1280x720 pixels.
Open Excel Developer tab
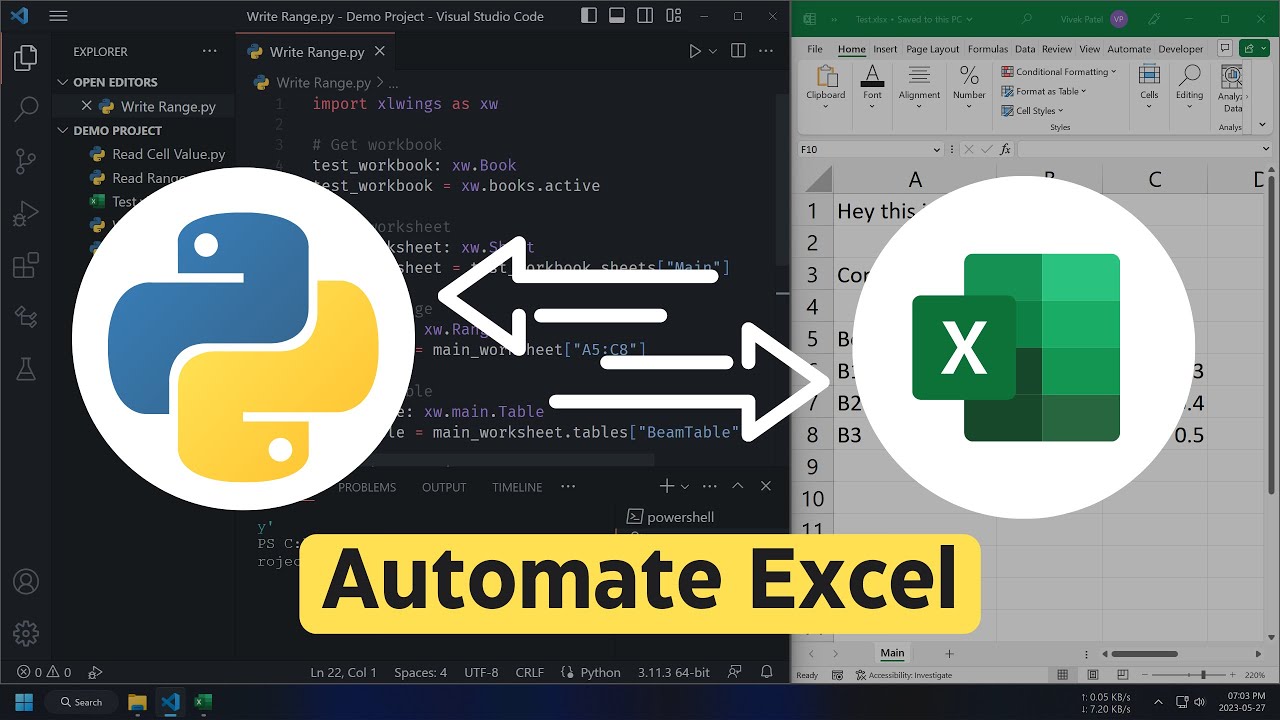tap(1181, 49)
